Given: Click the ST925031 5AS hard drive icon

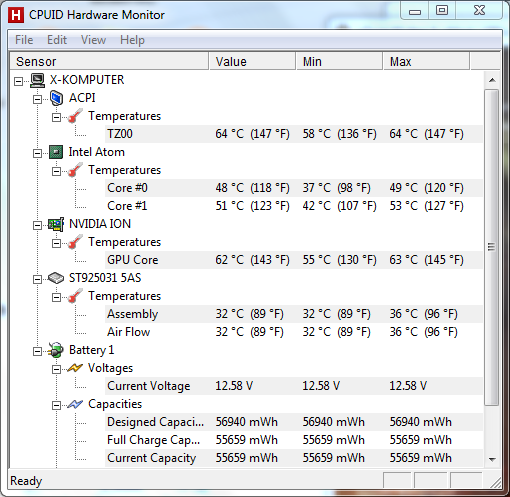Looking at the screenshot, I should (x=56, y=278).
